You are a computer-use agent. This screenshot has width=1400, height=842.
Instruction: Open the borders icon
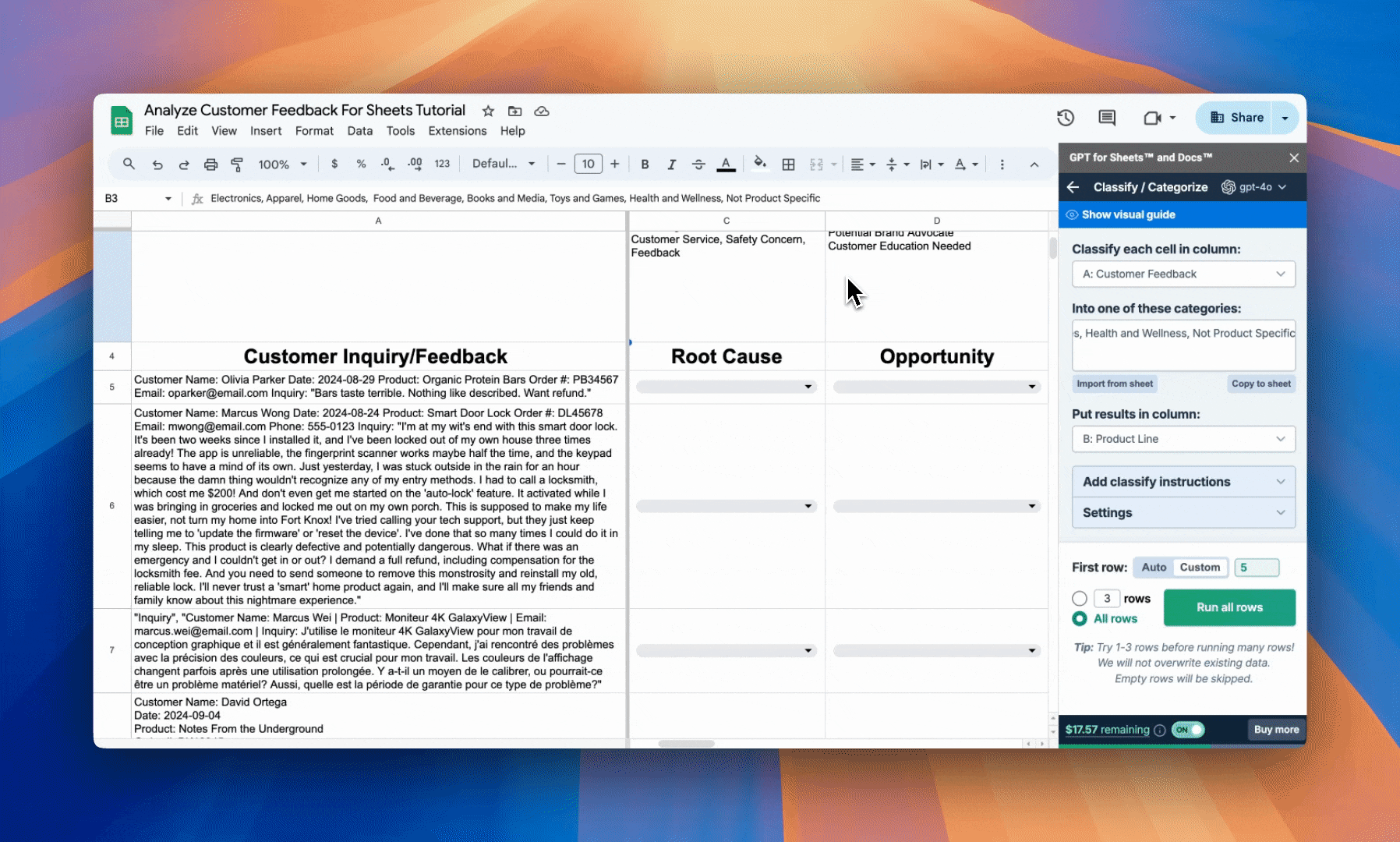pyautogui.click(x=788, y=164)
